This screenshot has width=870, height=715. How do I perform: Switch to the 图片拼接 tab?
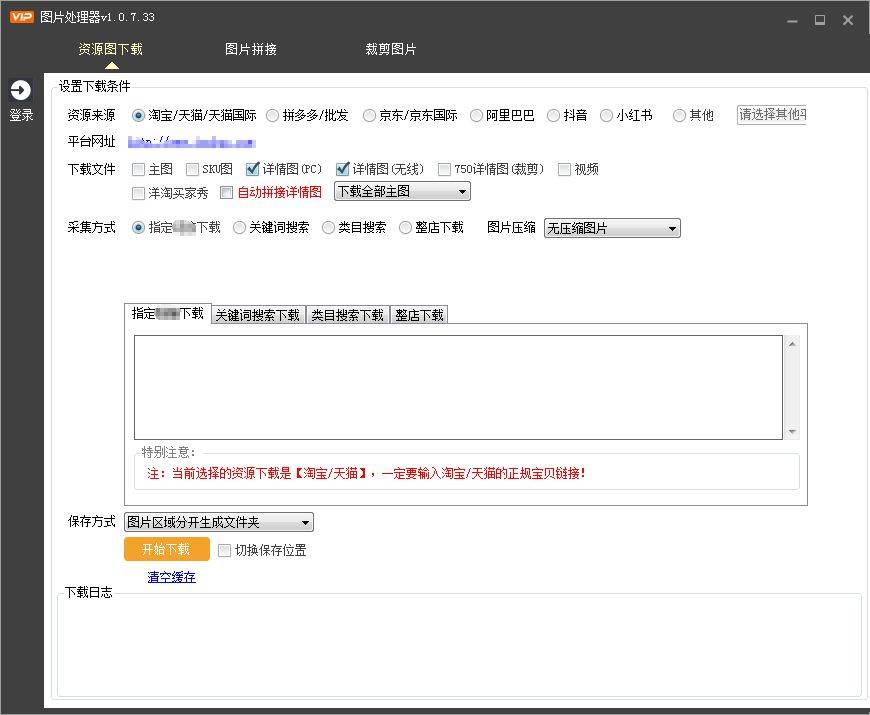click(251, 47)
